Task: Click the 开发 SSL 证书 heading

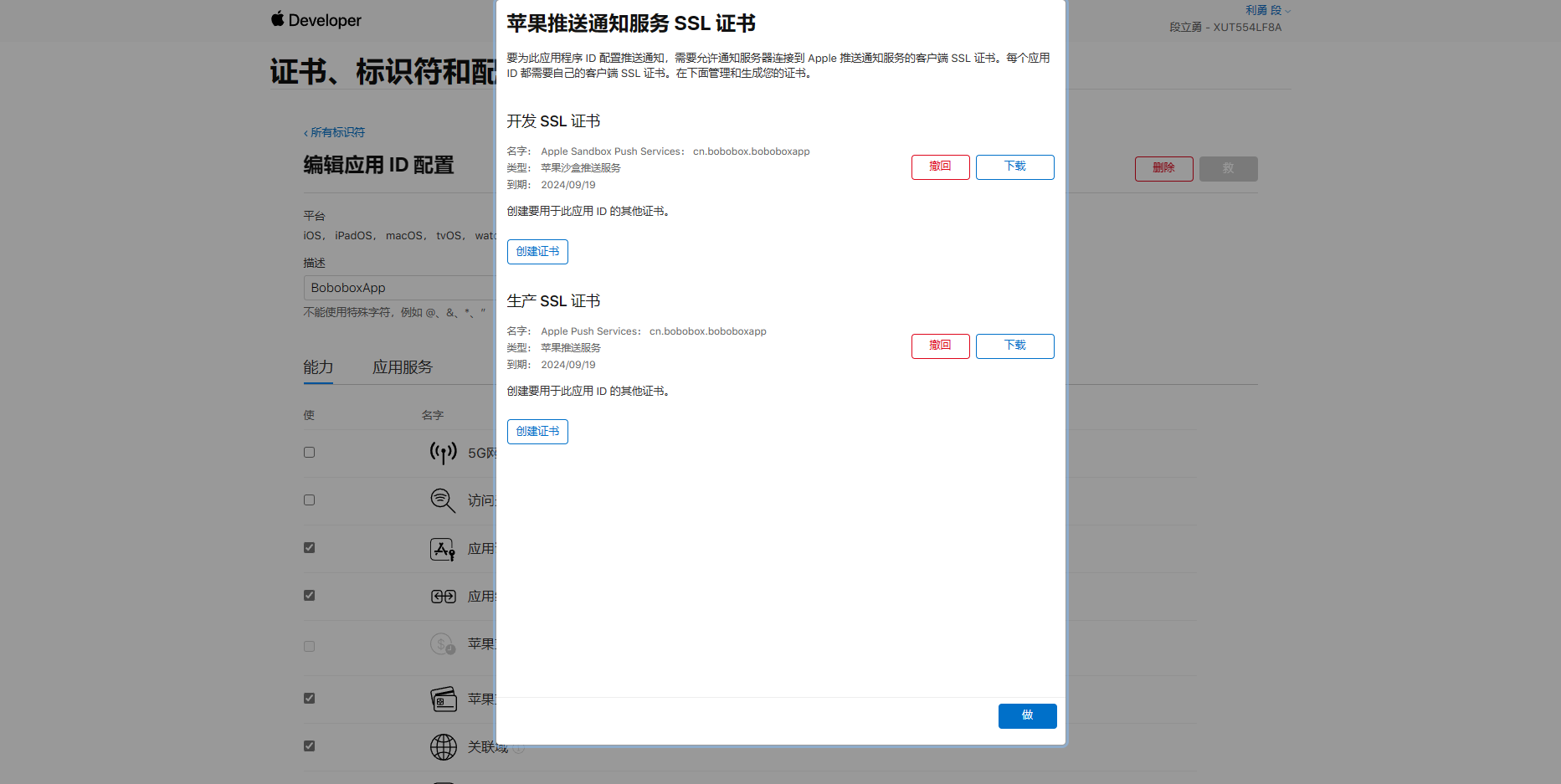Action: (x=553, y=121)
